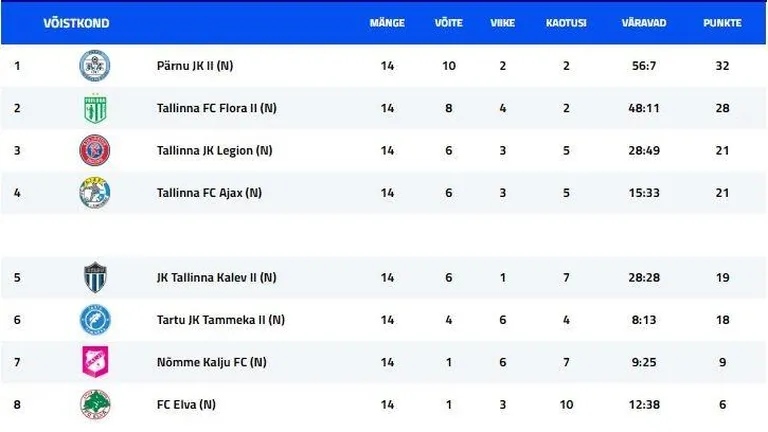Click the VIIKE column header

coord(503,23)
